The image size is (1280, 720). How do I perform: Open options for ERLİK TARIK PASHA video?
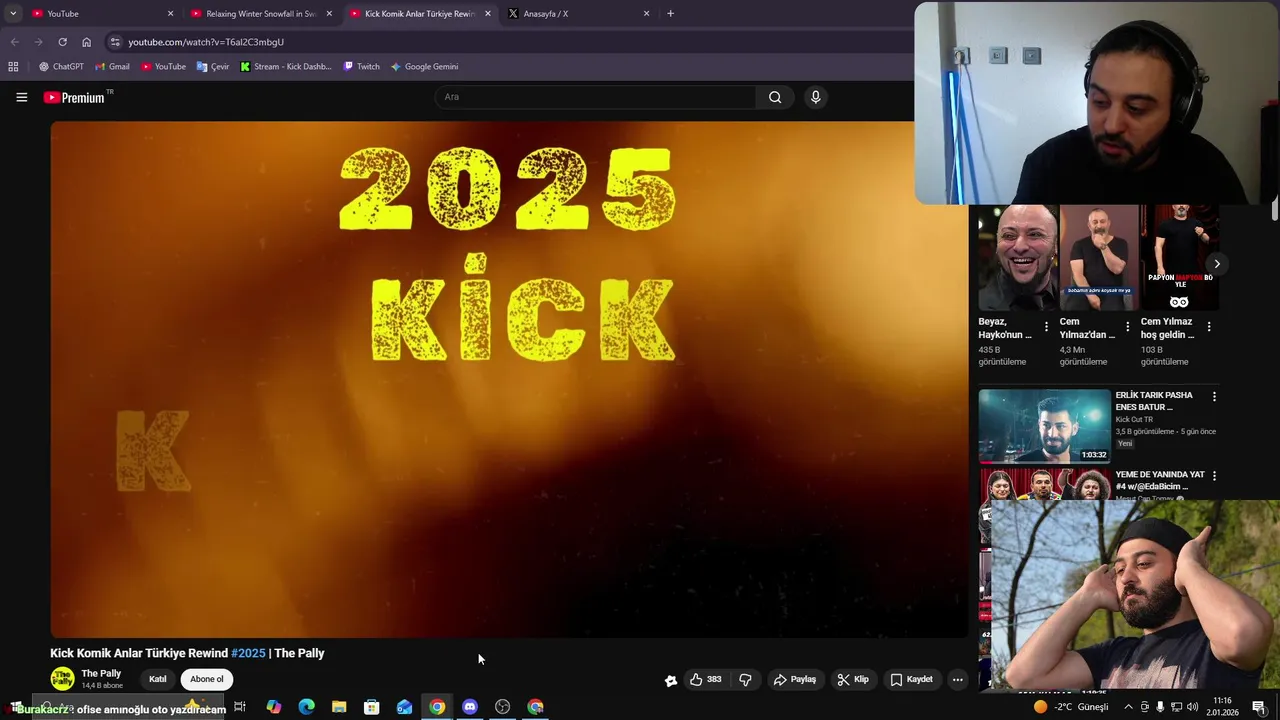pyautogui.click(x=1214, y=397)
